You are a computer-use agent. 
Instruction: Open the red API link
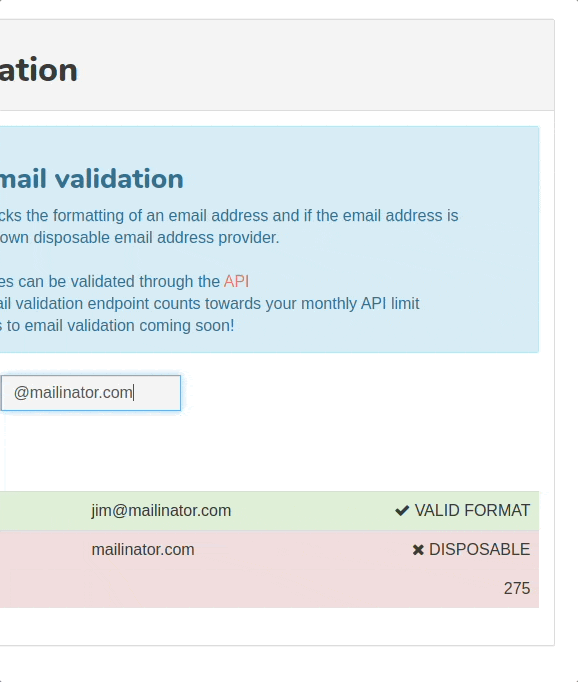point(236,281)
